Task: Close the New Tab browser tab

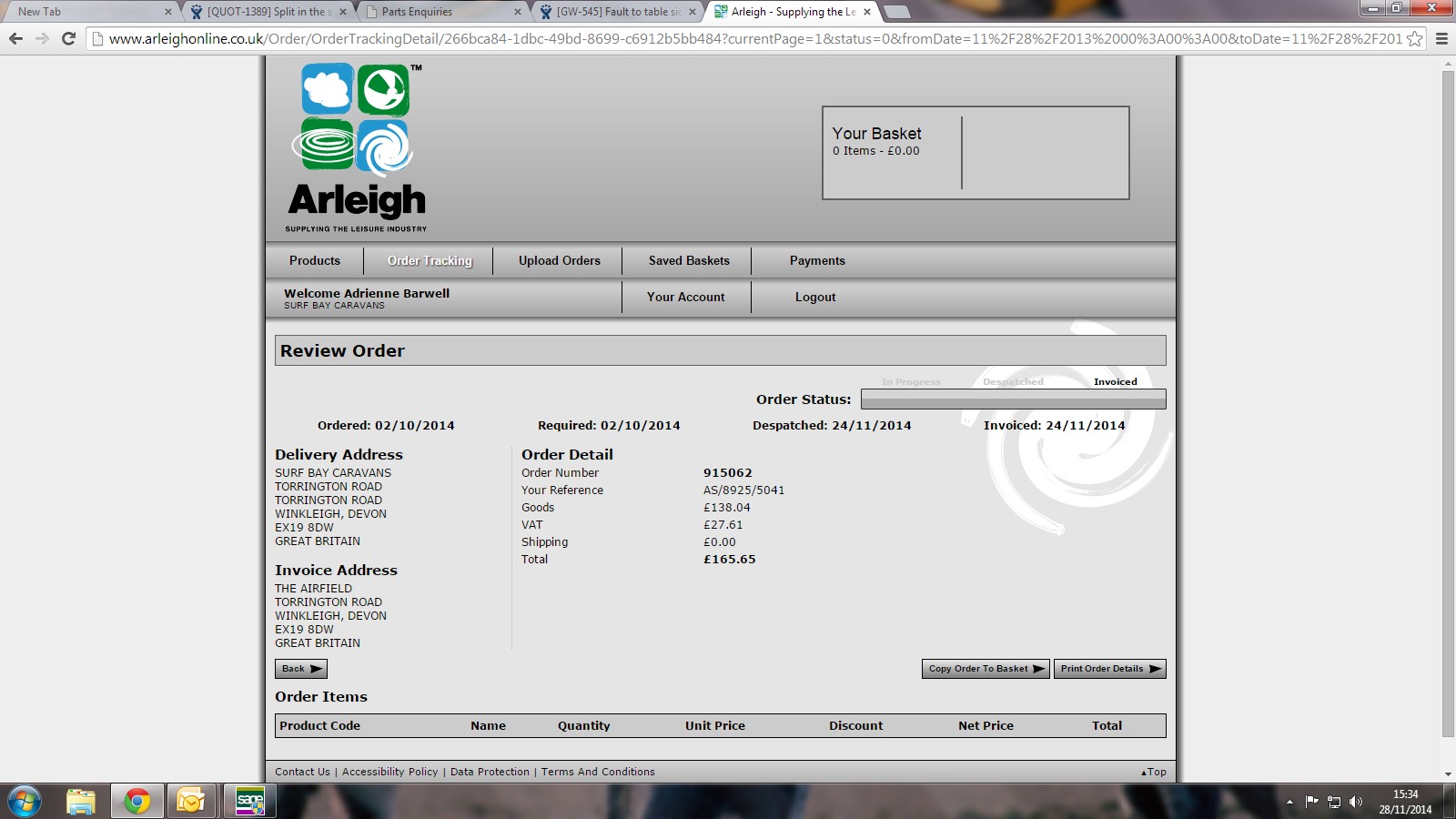Action: click(x=168, y=12)
